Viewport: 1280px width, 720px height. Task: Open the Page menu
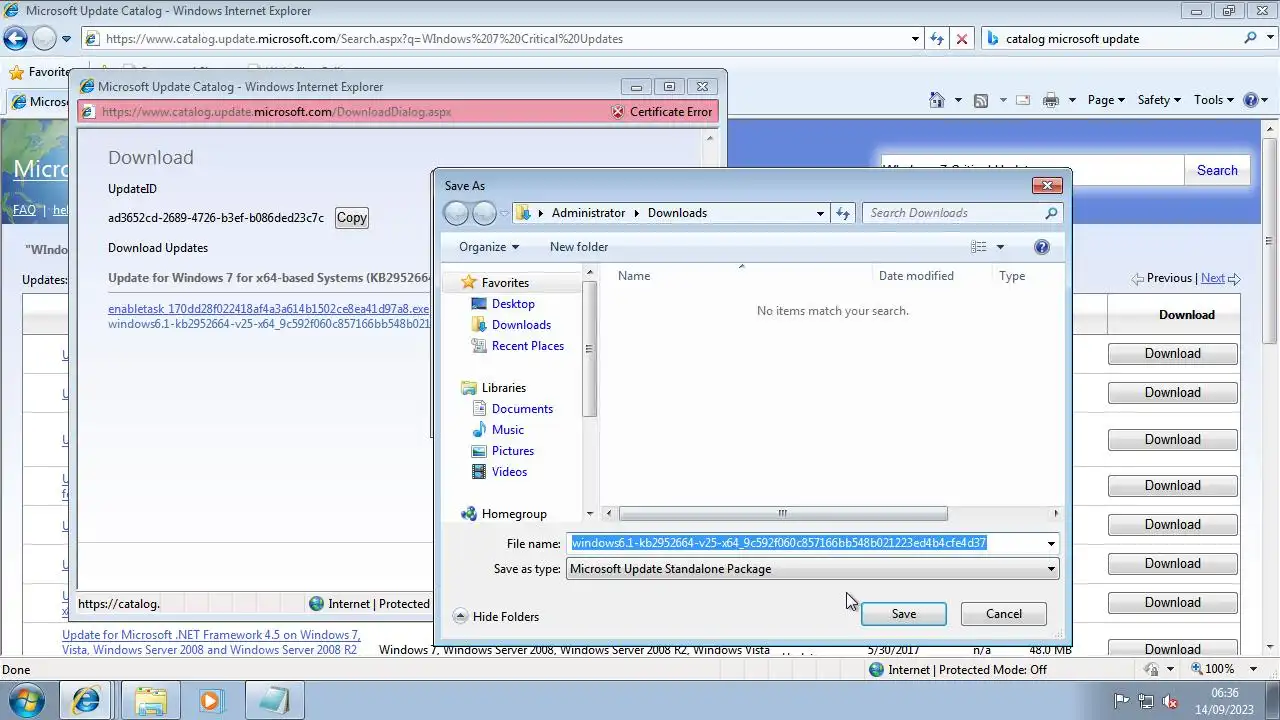tap(1106, 100)
